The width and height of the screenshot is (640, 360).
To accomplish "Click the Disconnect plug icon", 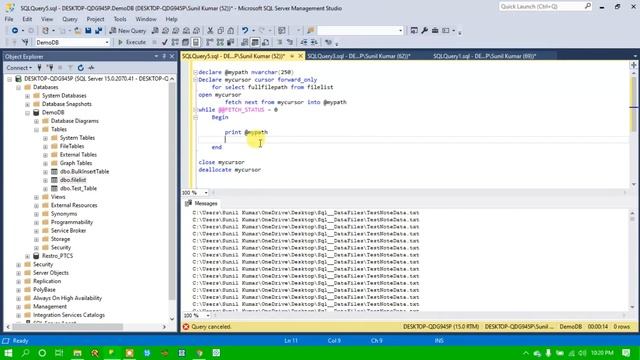I will point(50,68).
